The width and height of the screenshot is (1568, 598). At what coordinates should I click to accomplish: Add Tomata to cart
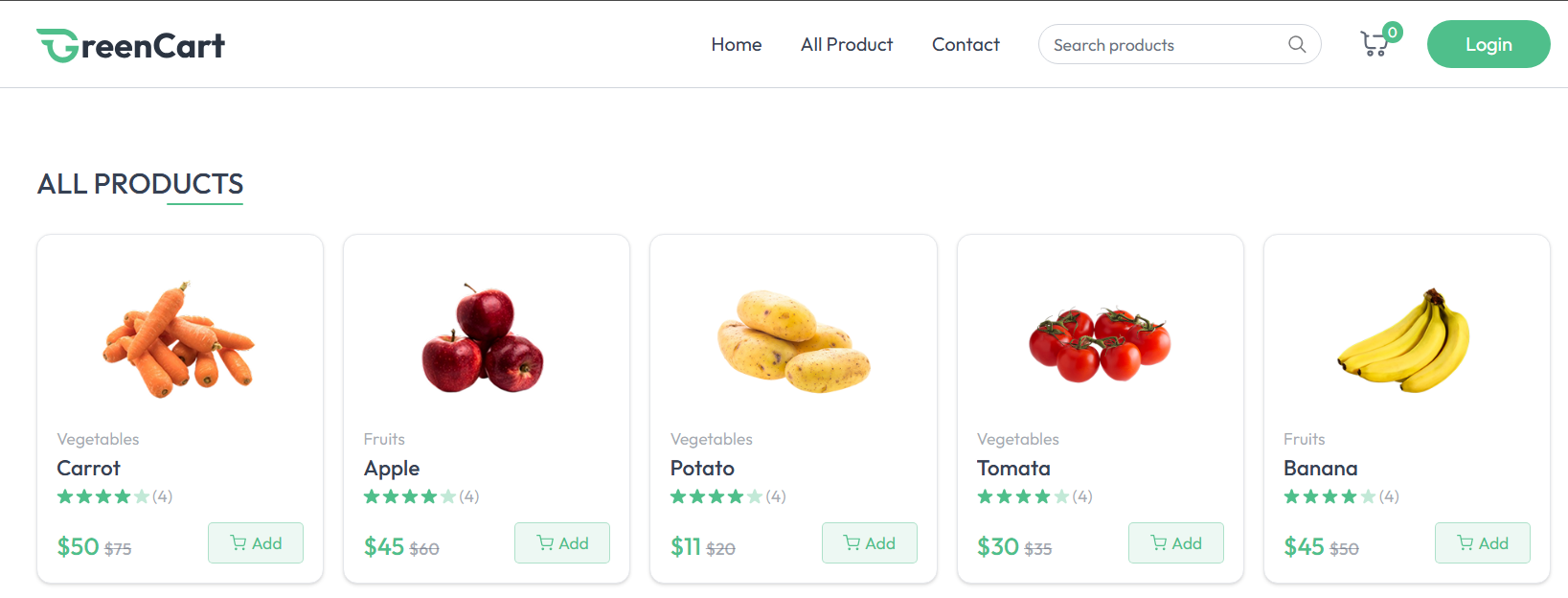[1175, 543]
